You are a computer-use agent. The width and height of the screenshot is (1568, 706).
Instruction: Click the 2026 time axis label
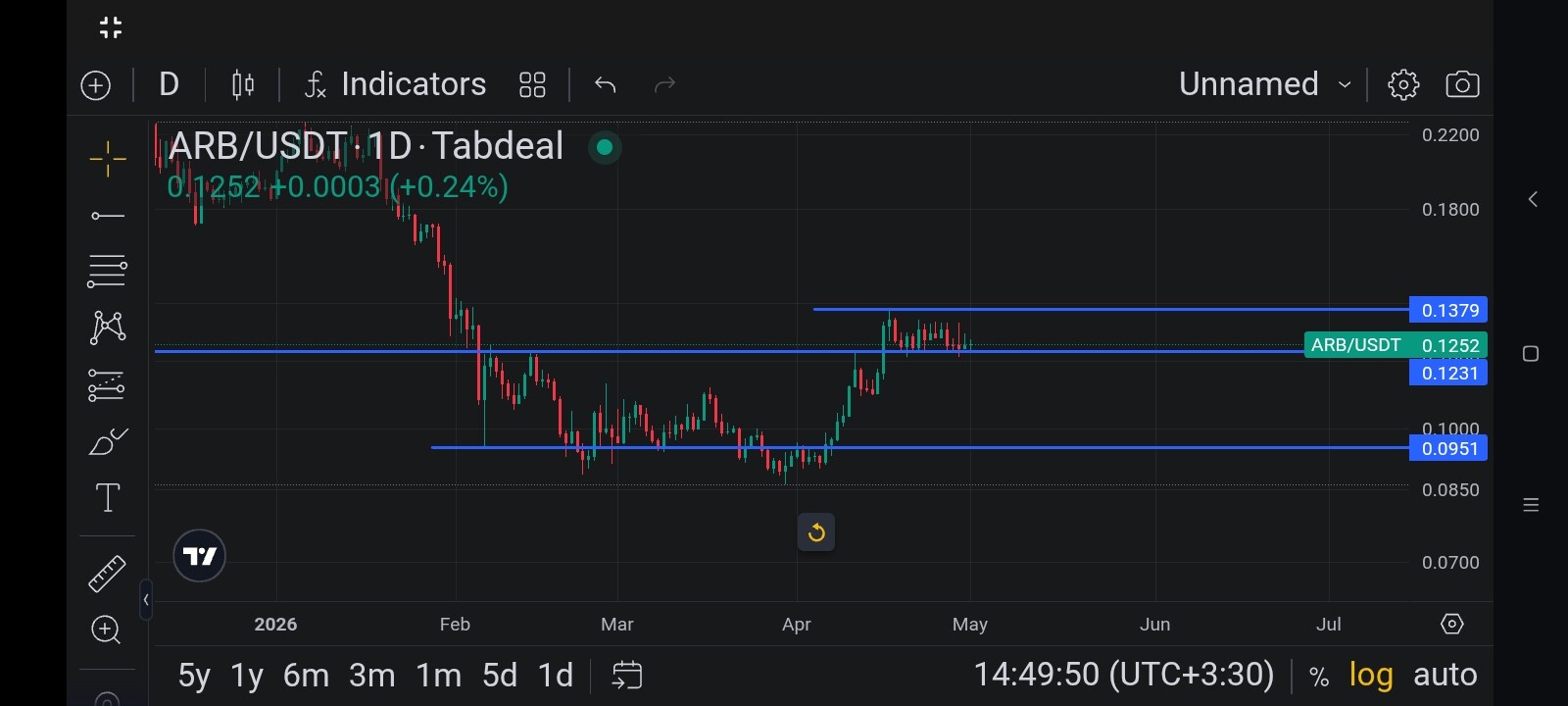click(275, 625)
